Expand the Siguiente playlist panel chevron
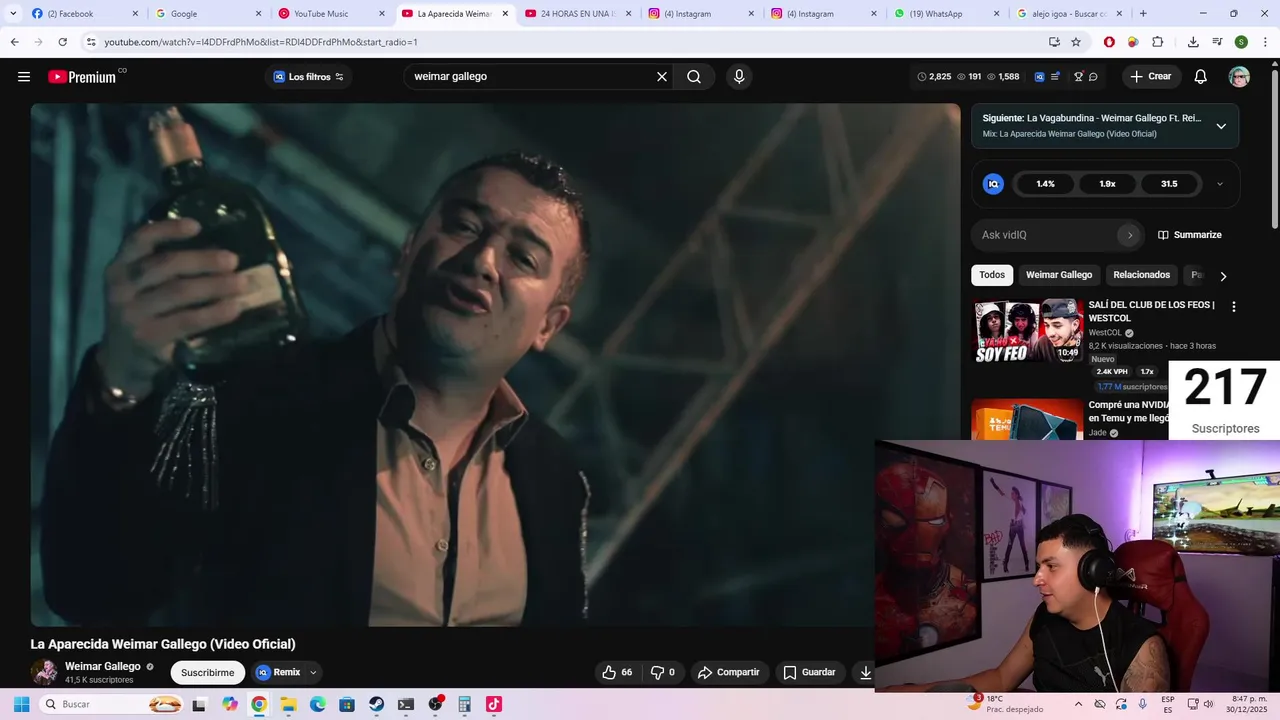1280x720 pixels. (1221, 126)
